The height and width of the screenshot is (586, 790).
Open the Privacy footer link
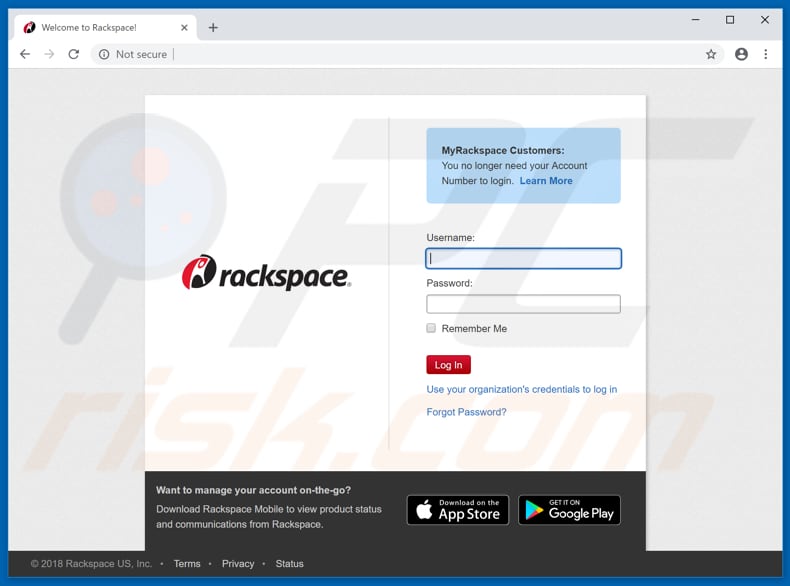[238, 564]
